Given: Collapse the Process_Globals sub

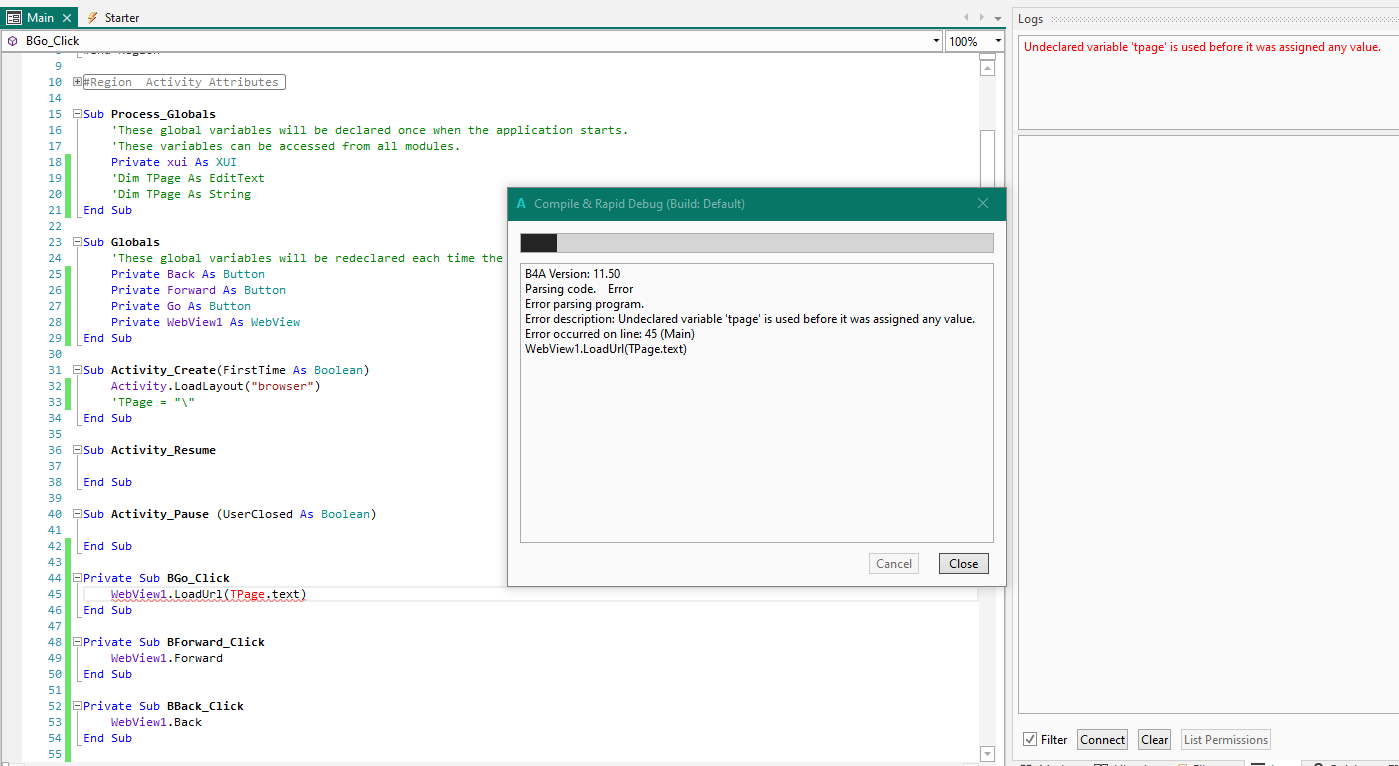Looking at the screenshot, I should coord(77,114).
